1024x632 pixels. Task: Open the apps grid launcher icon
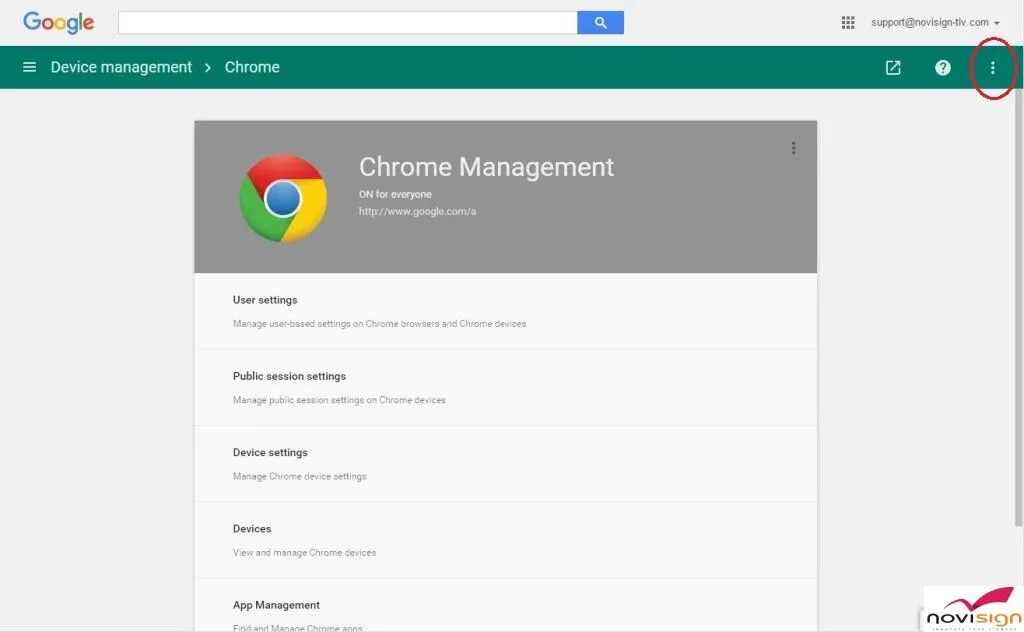click(x=848, y=22)
